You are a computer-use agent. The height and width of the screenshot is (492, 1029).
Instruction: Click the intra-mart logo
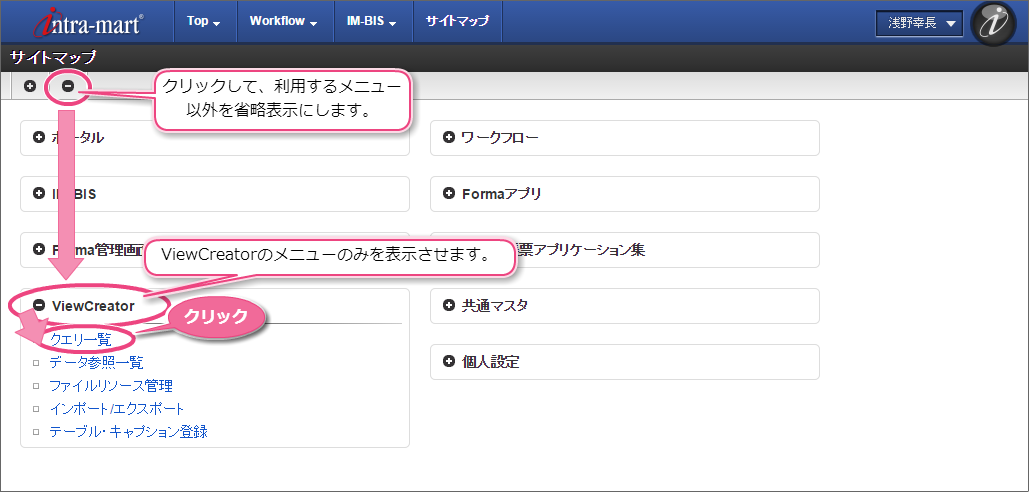click(x=91, y=22)
